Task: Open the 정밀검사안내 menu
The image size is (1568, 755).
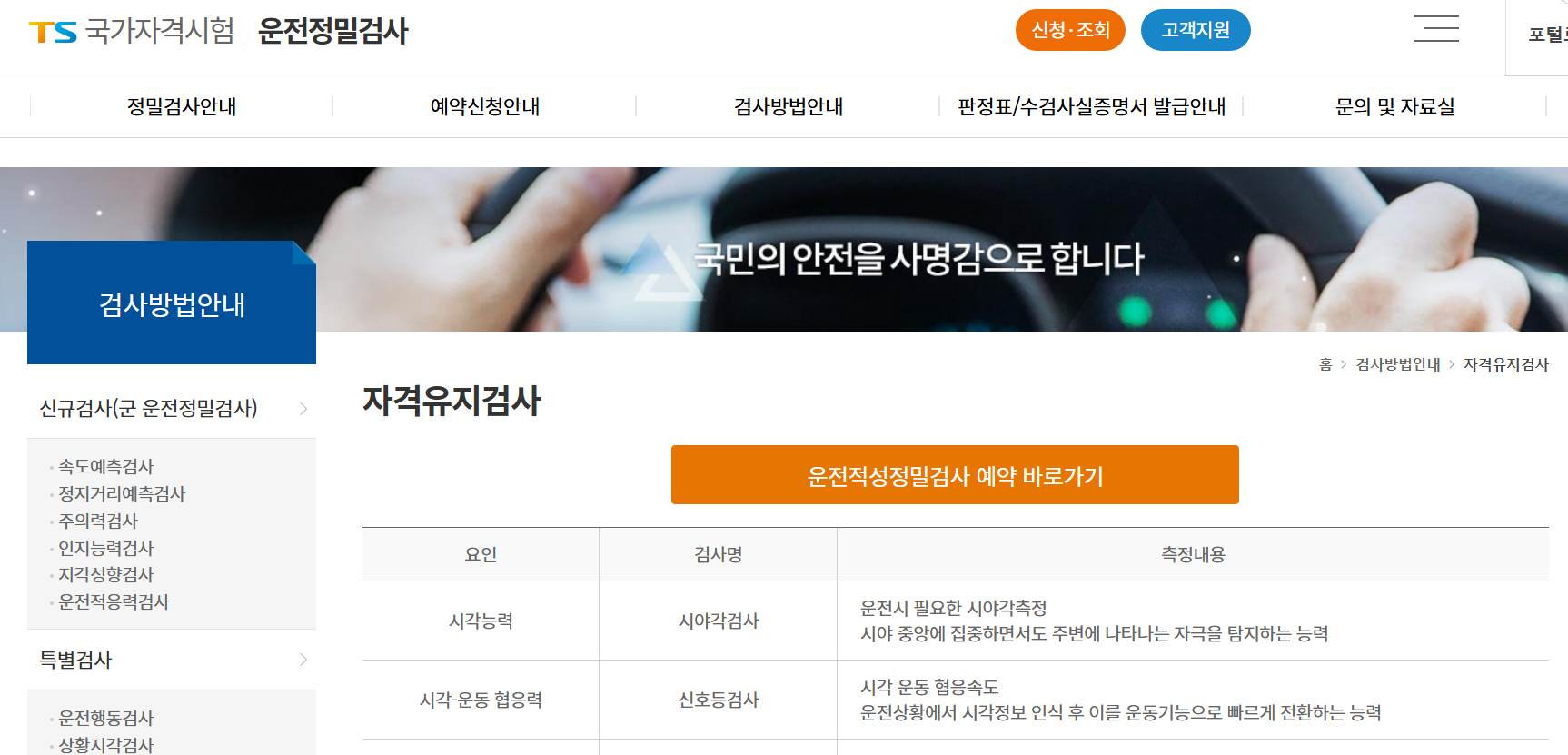Action: (x=182, y=106)
